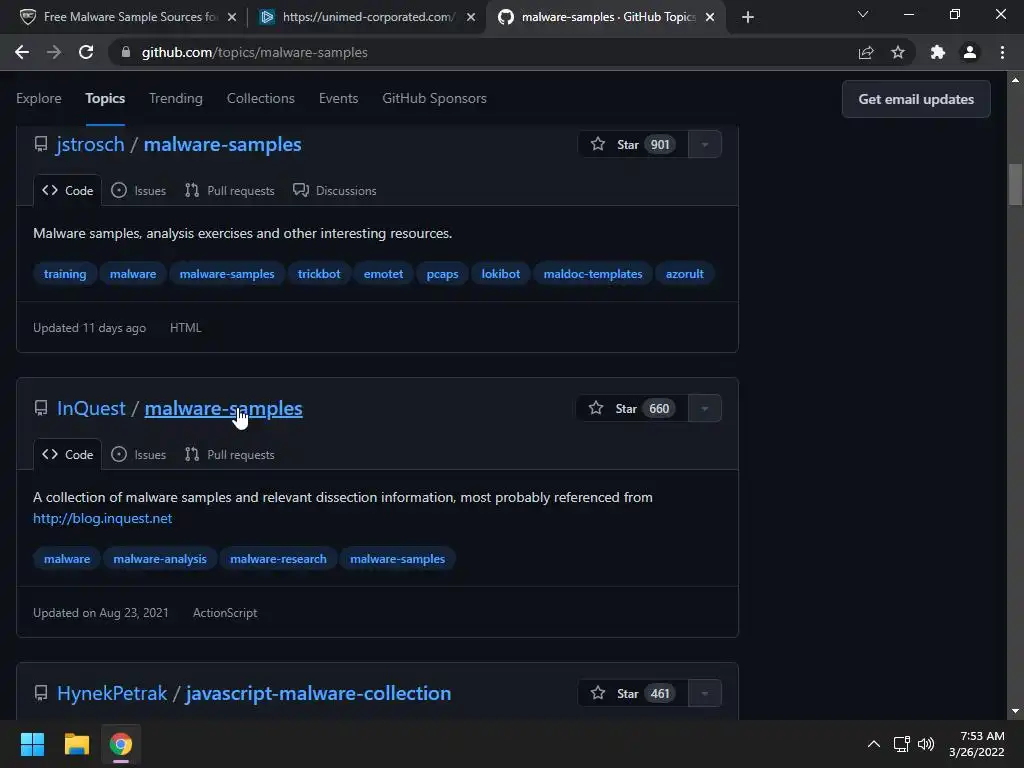This screenshot has width=1024, height=768.
Task: Select the malware tag on jstrosch repo
Action: click(133, 274)
